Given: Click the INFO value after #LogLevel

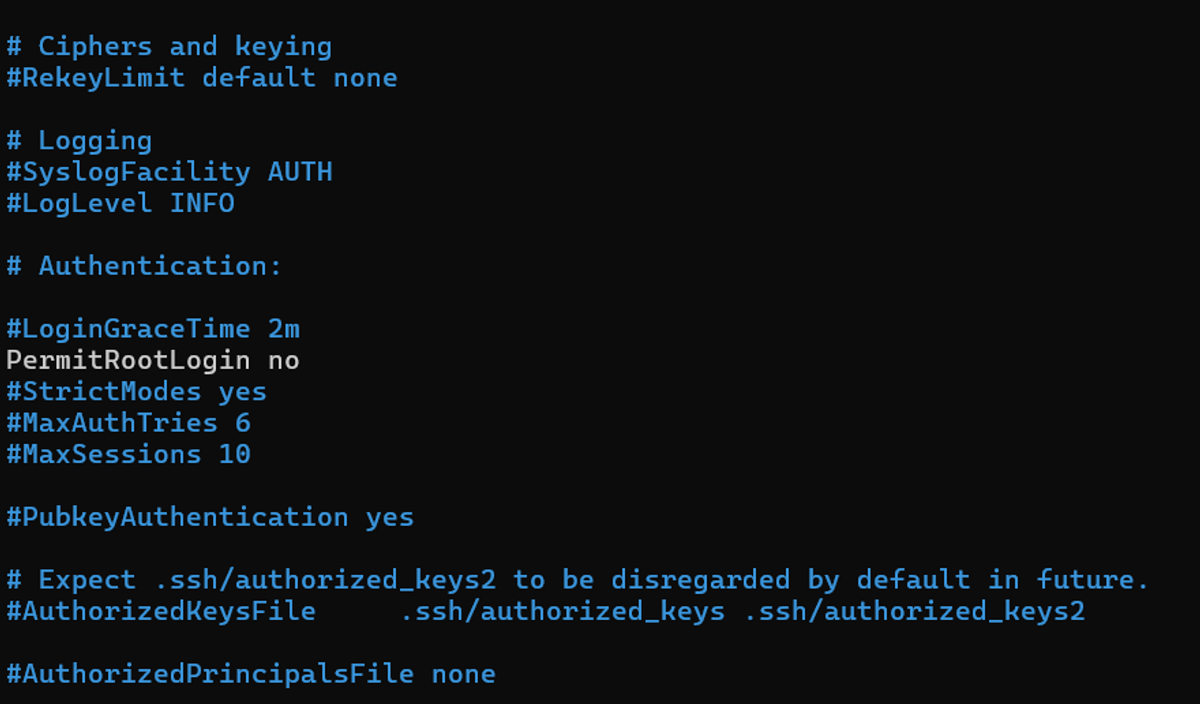Looking at the screenshot, I should click(202, 204).
